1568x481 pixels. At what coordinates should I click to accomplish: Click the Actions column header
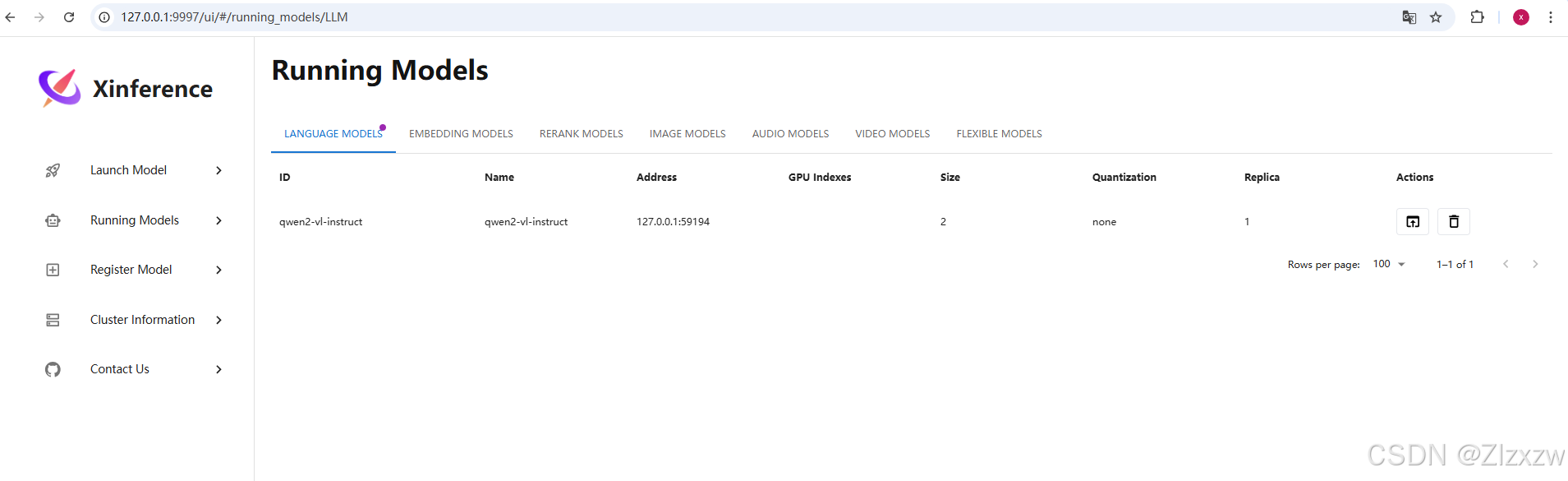[1414, 178]
